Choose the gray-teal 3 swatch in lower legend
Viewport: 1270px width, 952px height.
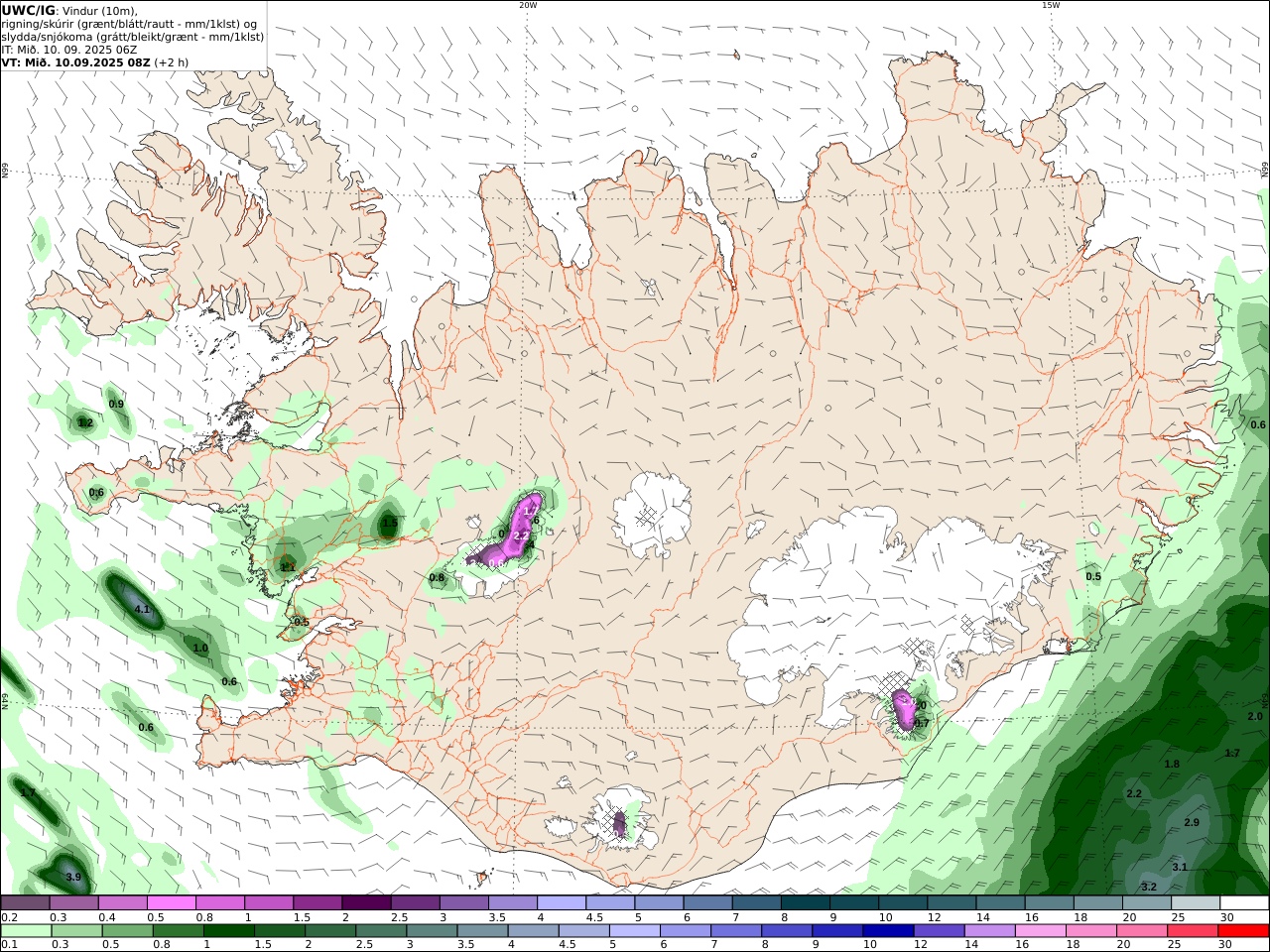coord(433,930)
